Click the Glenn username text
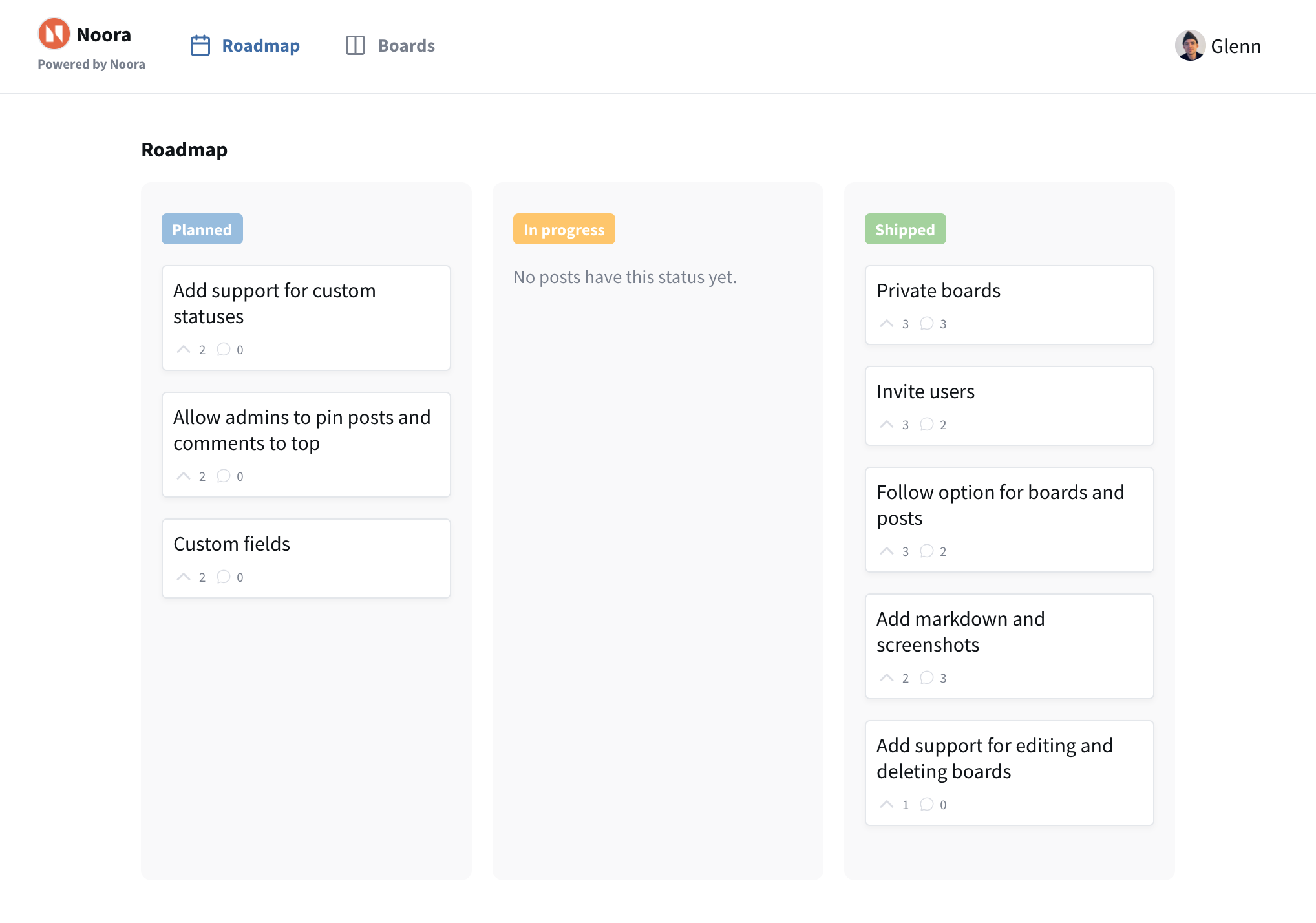1316x923 pixels. click(x=1235, y=47)
